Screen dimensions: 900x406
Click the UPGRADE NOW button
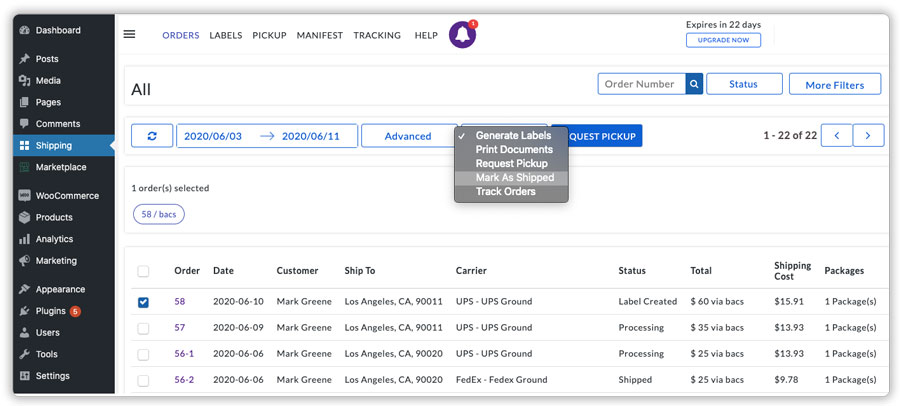723,40
